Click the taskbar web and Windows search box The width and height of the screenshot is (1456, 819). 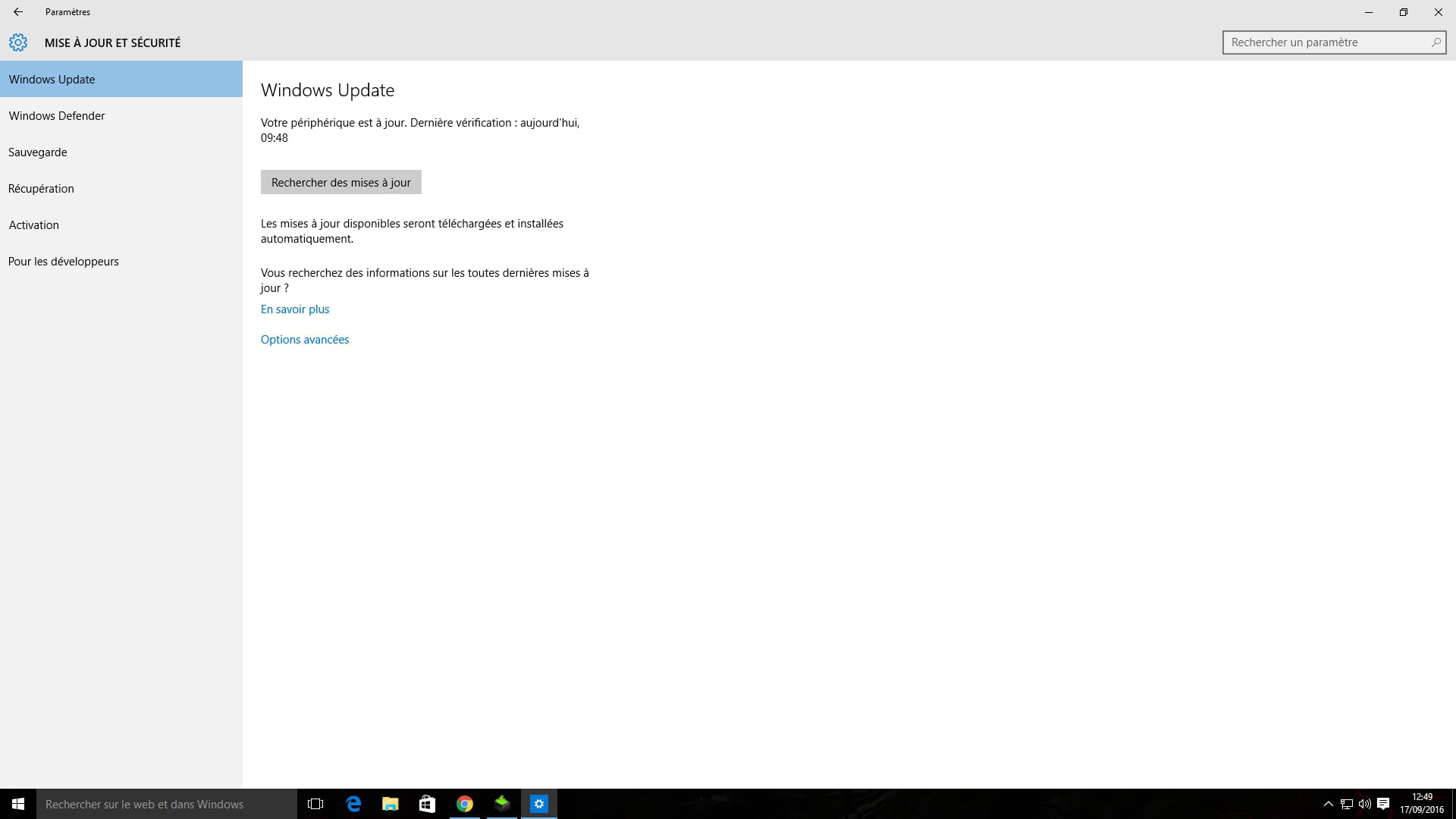pyautogui.click(x=167, y=804)
